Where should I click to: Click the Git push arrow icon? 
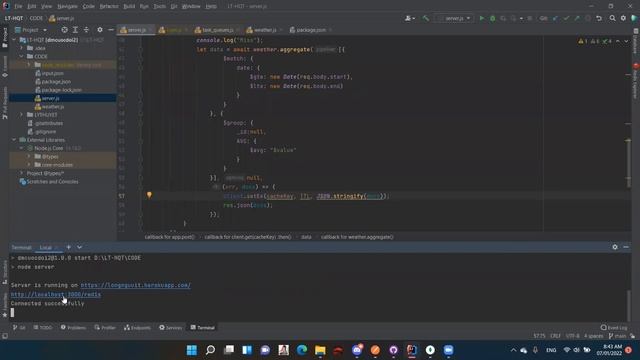[577, 18]
